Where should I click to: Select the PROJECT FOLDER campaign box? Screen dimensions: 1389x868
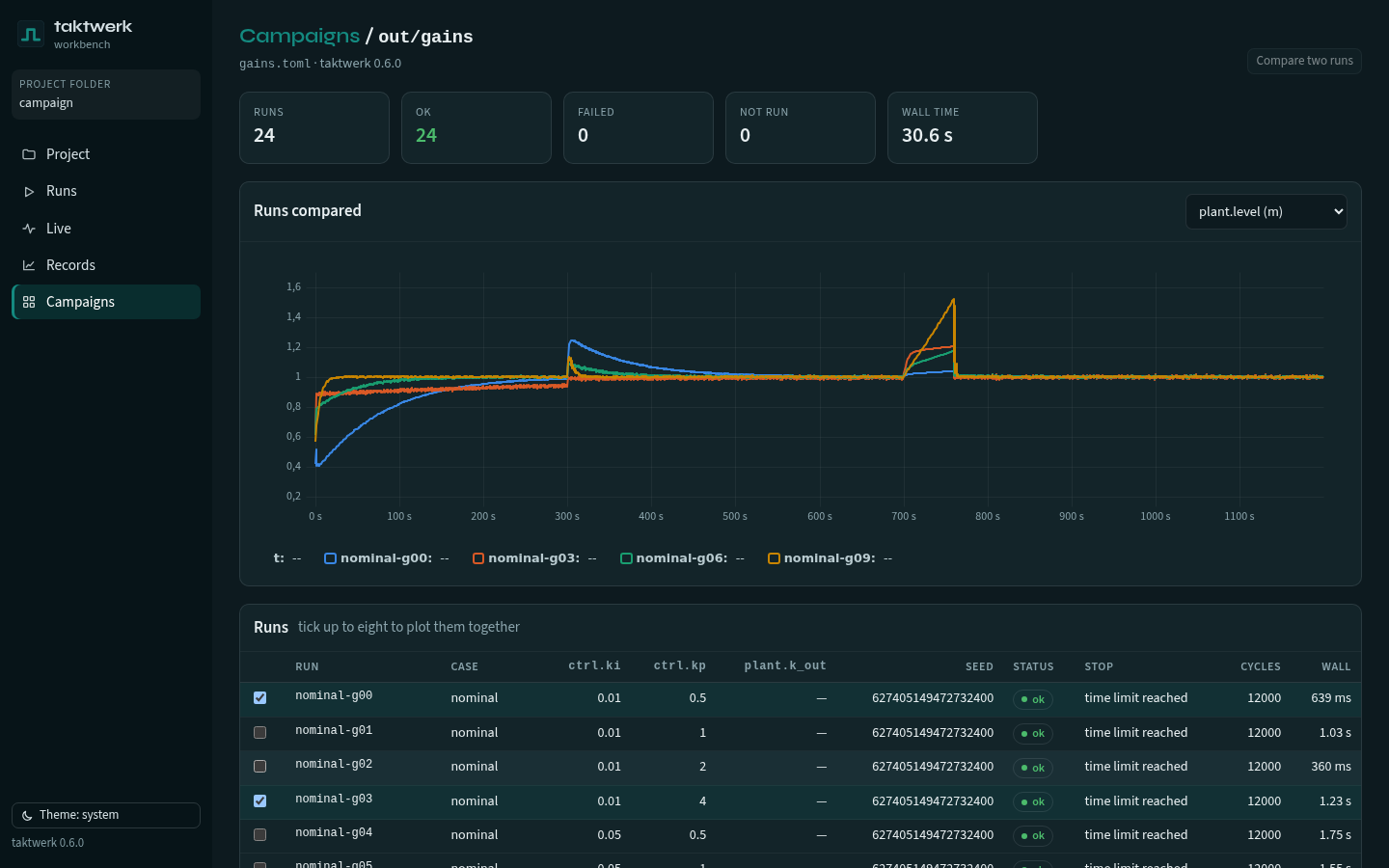click(106, 95)
